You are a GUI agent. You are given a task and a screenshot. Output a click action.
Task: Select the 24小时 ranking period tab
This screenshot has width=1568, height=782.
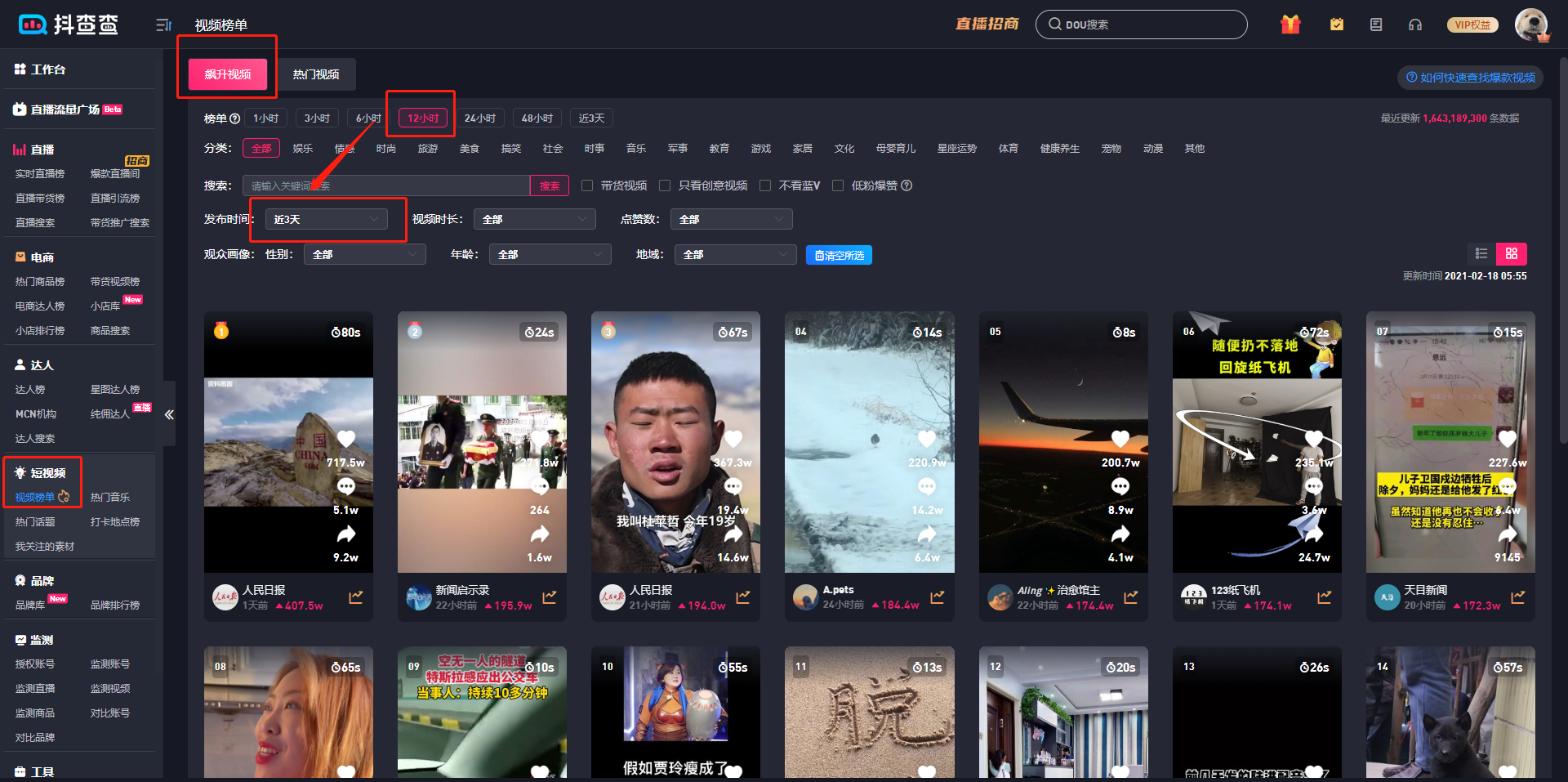480,118
